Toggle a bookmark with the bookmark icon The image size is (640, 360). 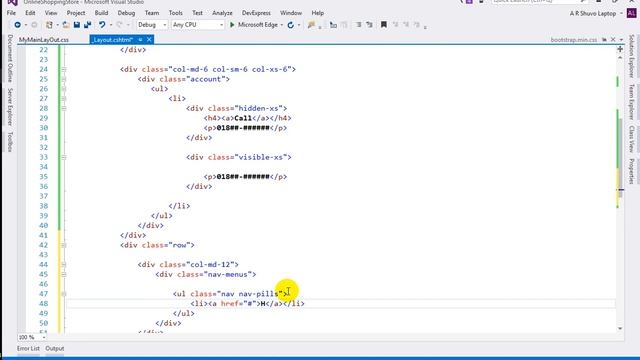[x=384, y=25]
